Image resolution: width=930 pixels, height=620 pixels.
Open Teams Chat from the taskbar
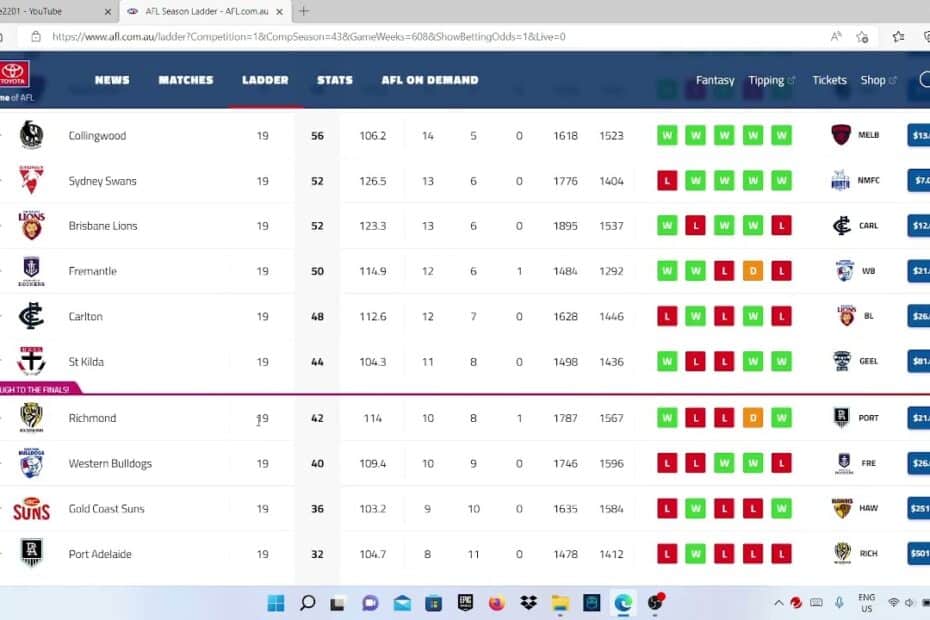pos(370,603)
